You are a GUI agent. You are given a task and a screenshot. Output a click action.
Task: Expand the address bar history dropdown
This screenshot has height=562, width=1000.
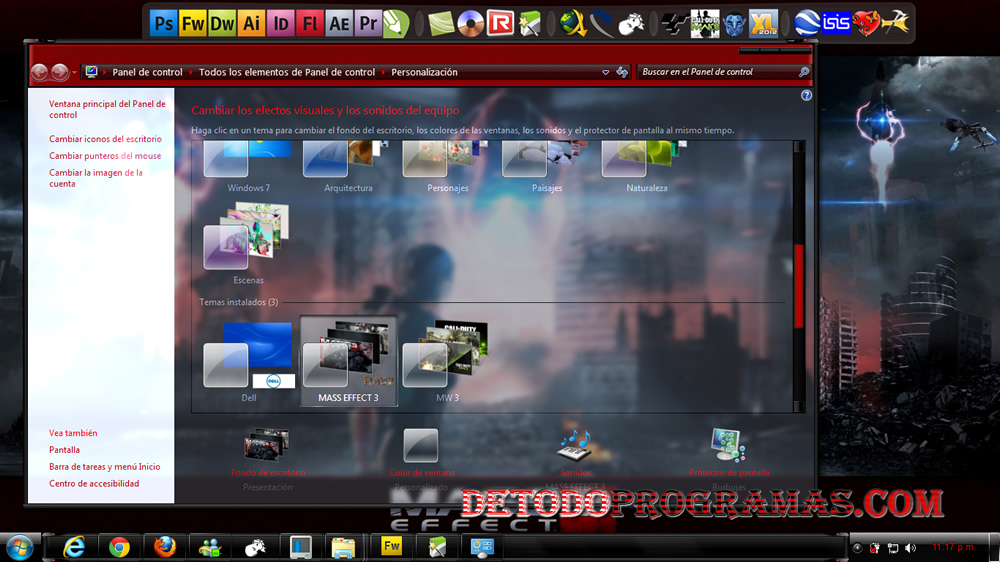click(x=605, y=73)
